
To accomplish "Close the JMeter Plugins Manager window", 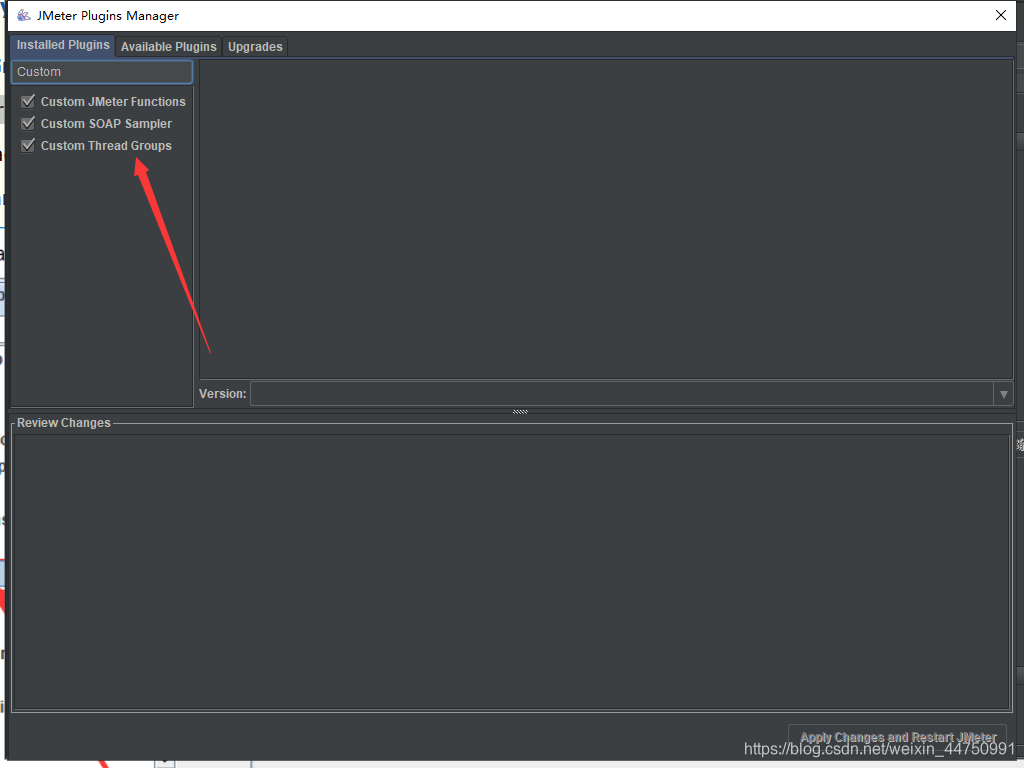I will (1000, 15).
